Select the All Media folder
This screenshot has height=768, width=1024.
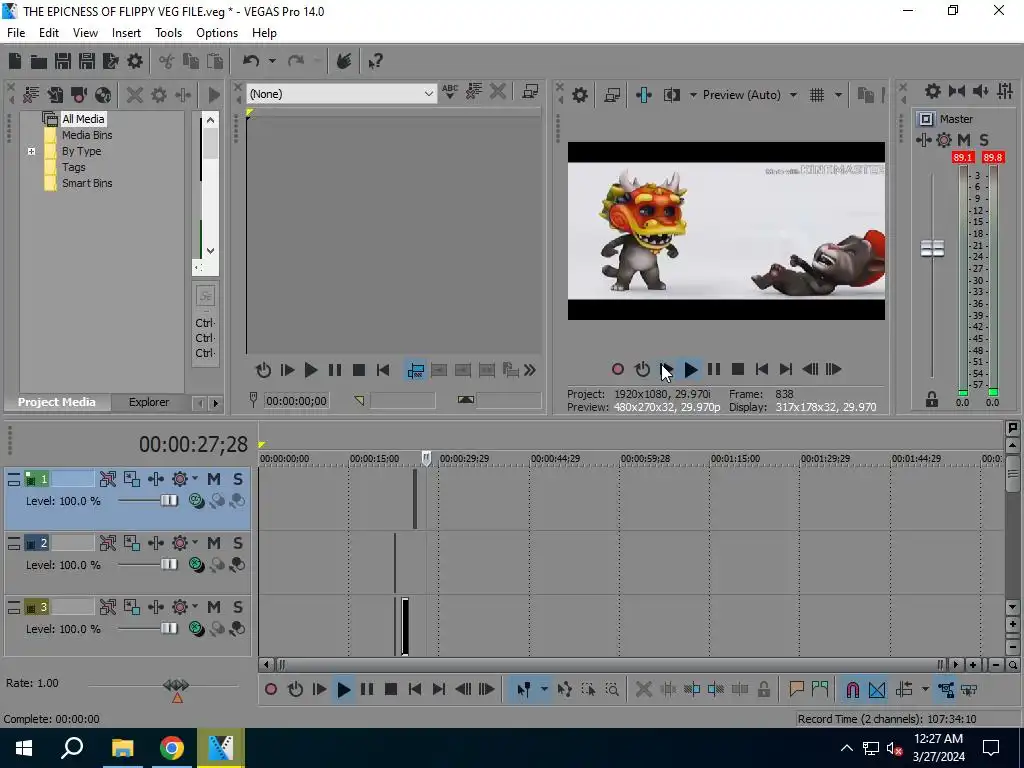(x=83, y=119)
